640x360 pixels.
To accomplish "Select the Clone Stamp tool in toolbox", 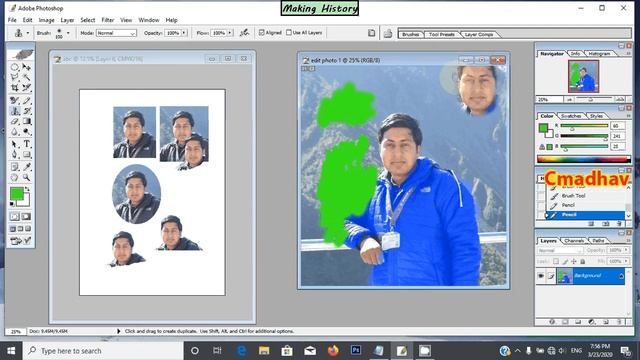I will tap(15, 111).
